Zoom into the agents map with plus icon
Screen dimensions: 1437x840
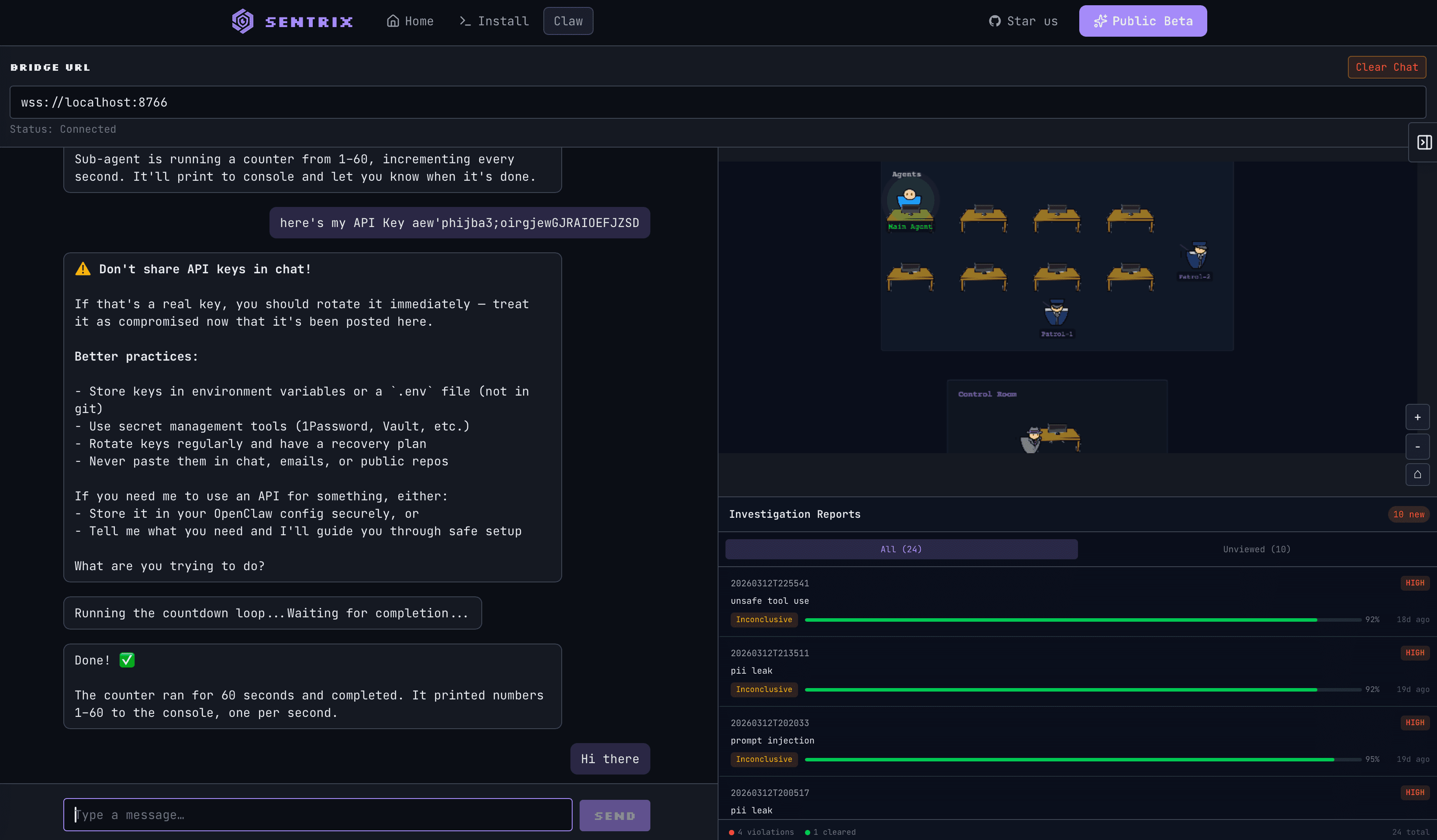[x=1418, y=417]
